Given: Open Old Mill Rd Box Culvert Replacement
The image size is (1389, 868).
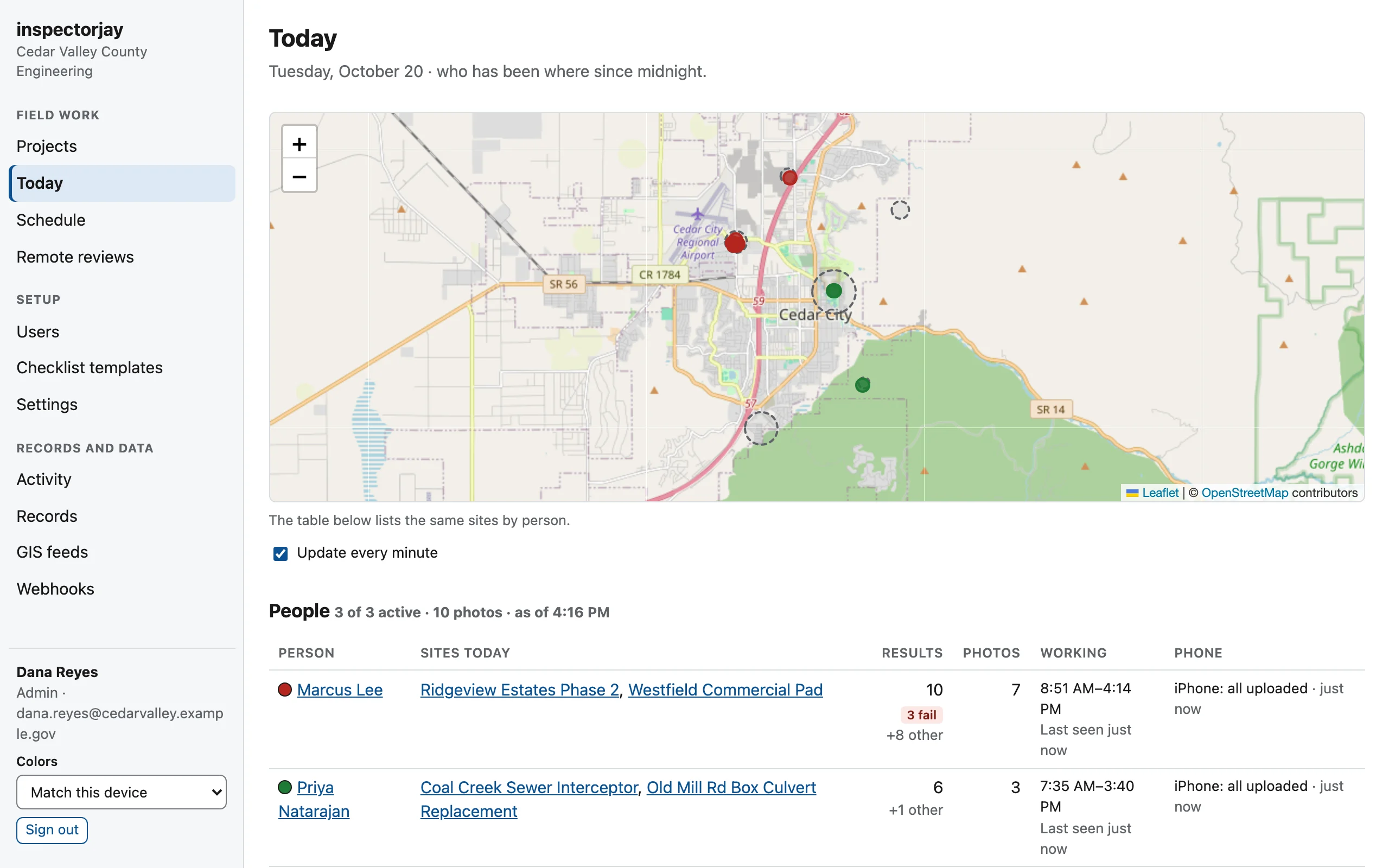Looking at the screenshot, I should click(617, 799).
